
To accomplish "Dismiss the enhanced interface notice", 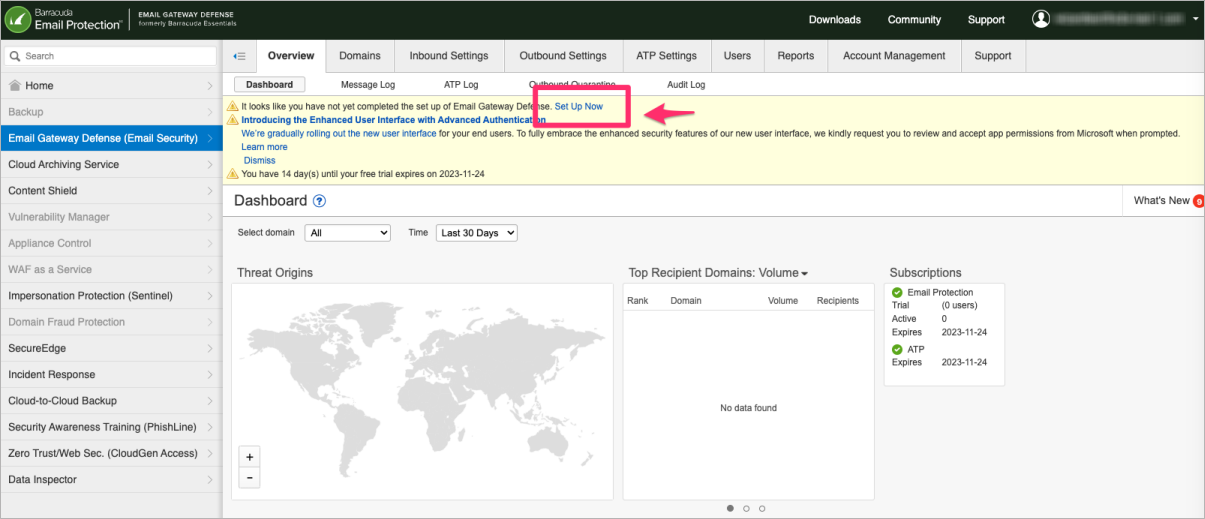I will click(260, 160).
